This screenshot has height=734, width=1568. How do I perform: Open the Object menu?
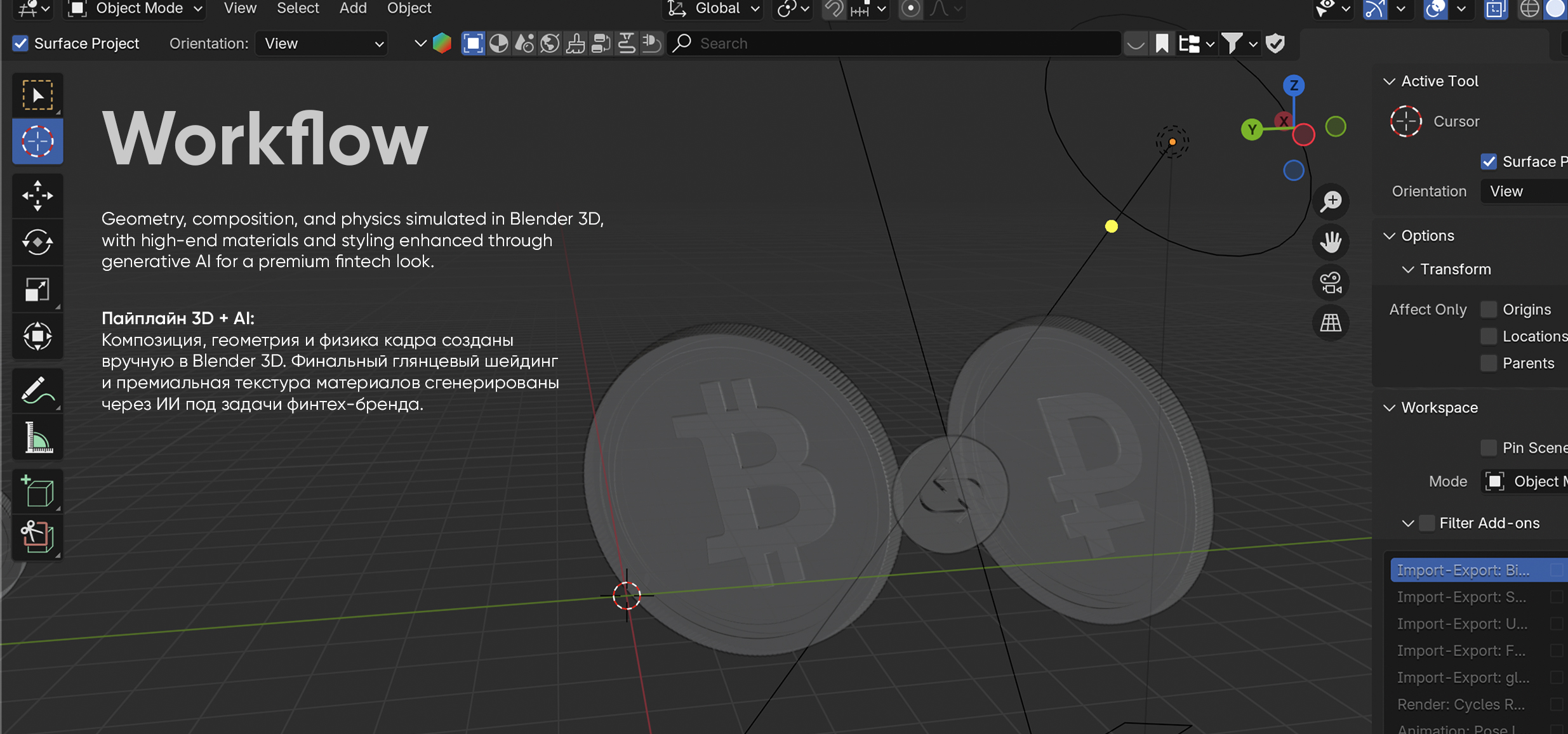409,8
